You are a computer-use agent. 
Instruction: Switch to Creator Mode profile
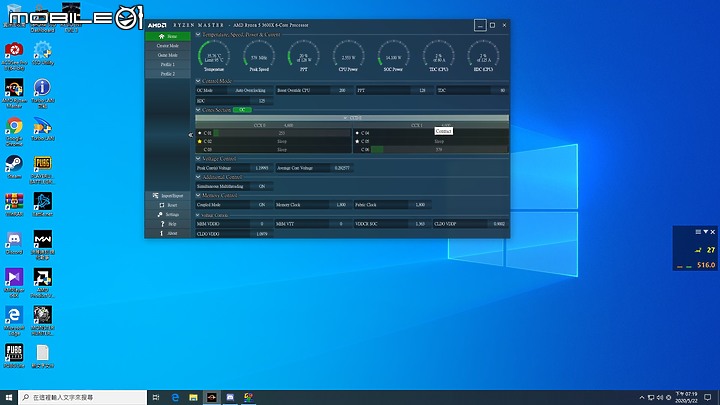point(168,46)
